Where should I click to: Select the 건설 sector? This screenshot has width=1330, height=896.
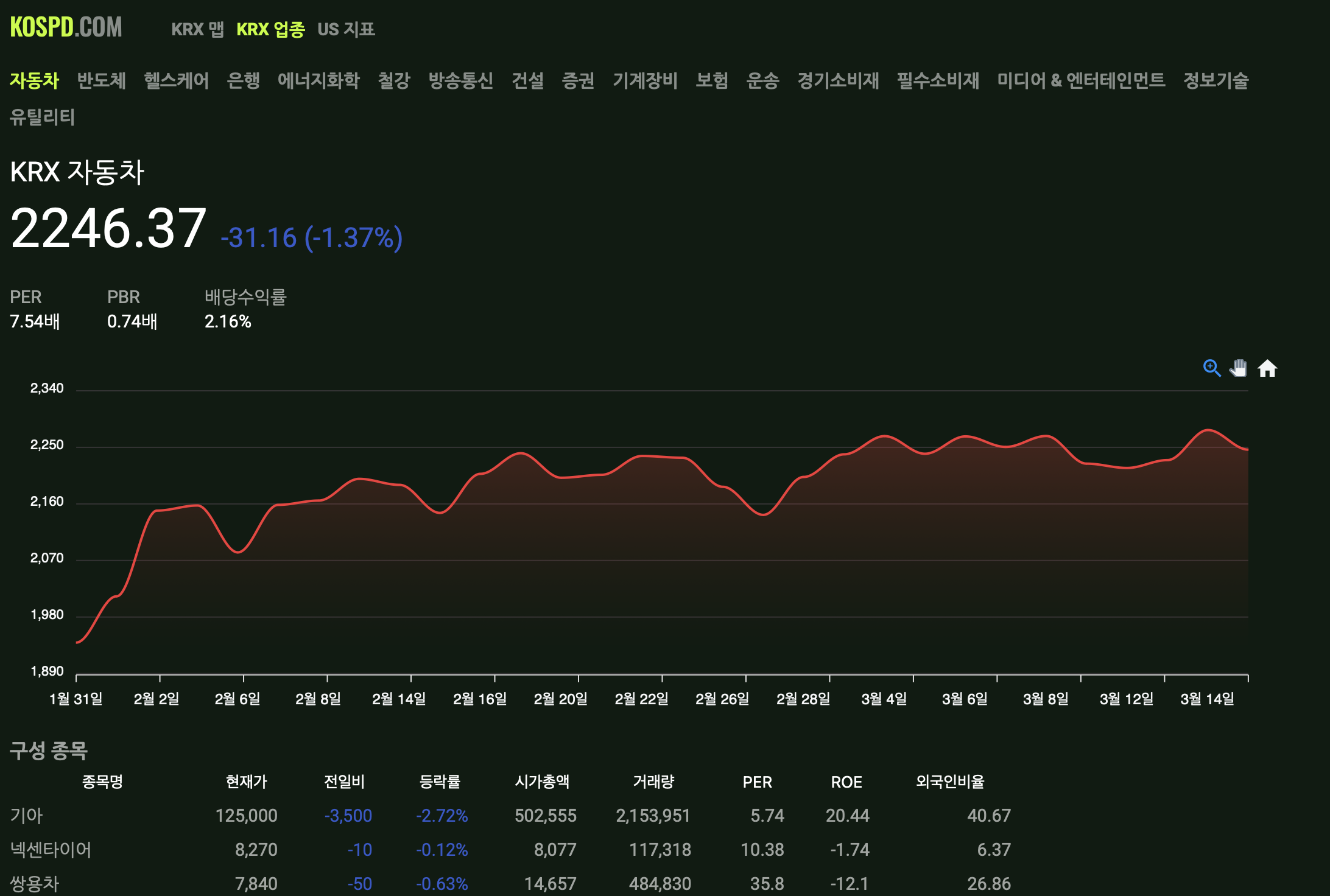point(527,80)
